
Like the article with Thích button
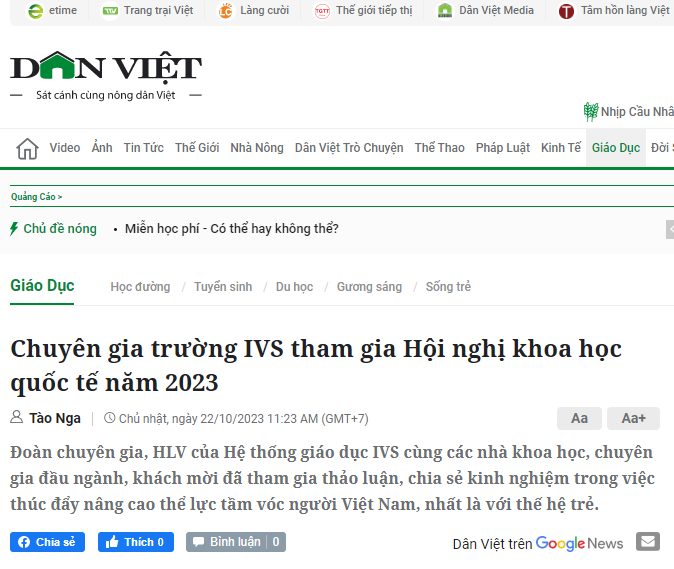pos(136,542)
